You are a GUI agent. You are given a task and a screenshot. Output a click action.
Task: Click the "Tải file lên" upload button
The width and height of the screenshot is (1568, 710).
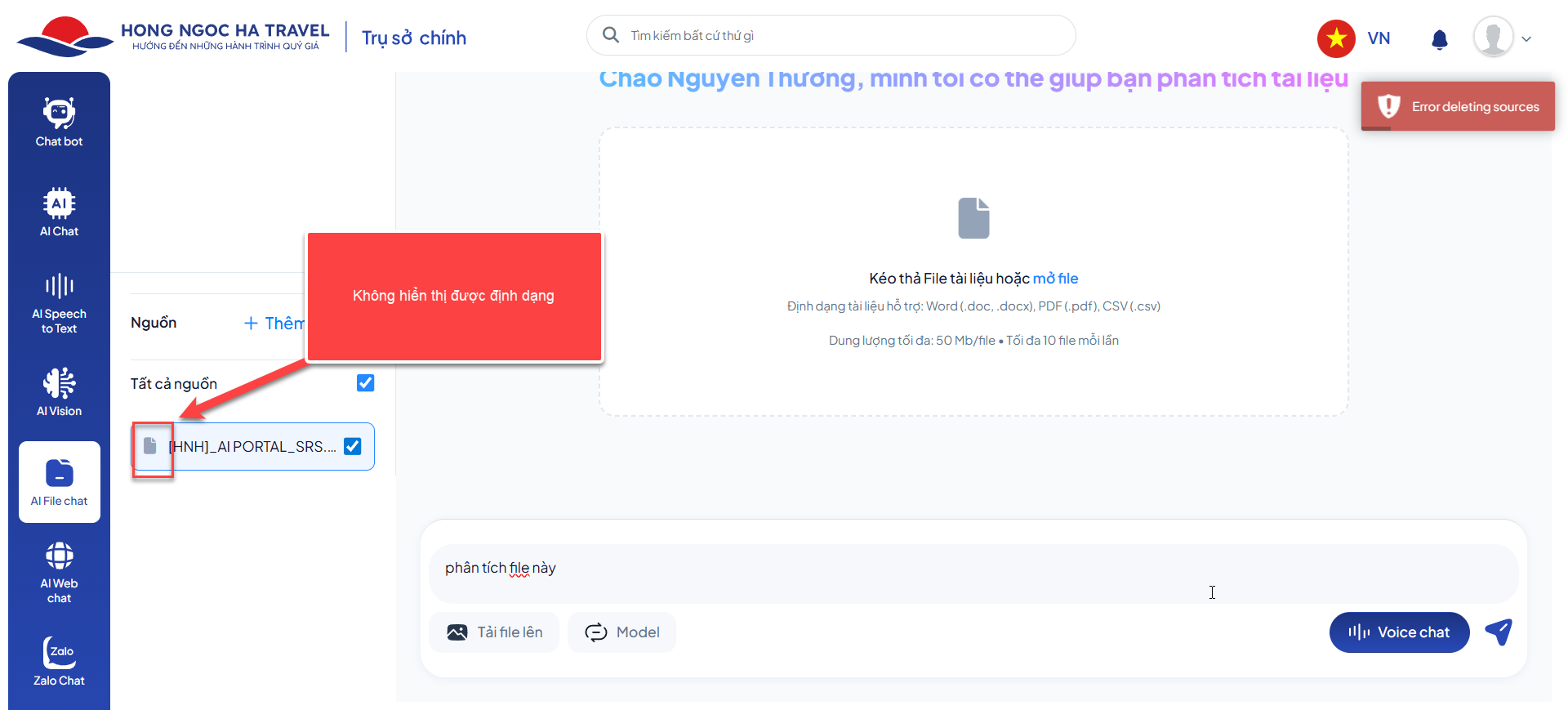(x=494, y=632)
